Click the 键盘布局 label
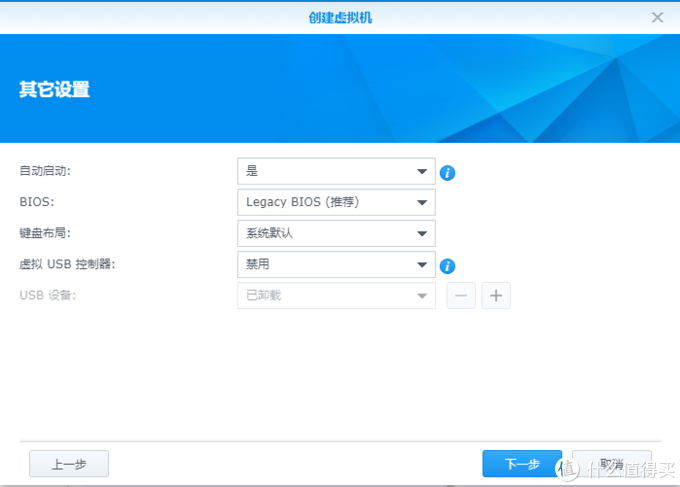Screen dimensions: 680x487 click(45, 233)
